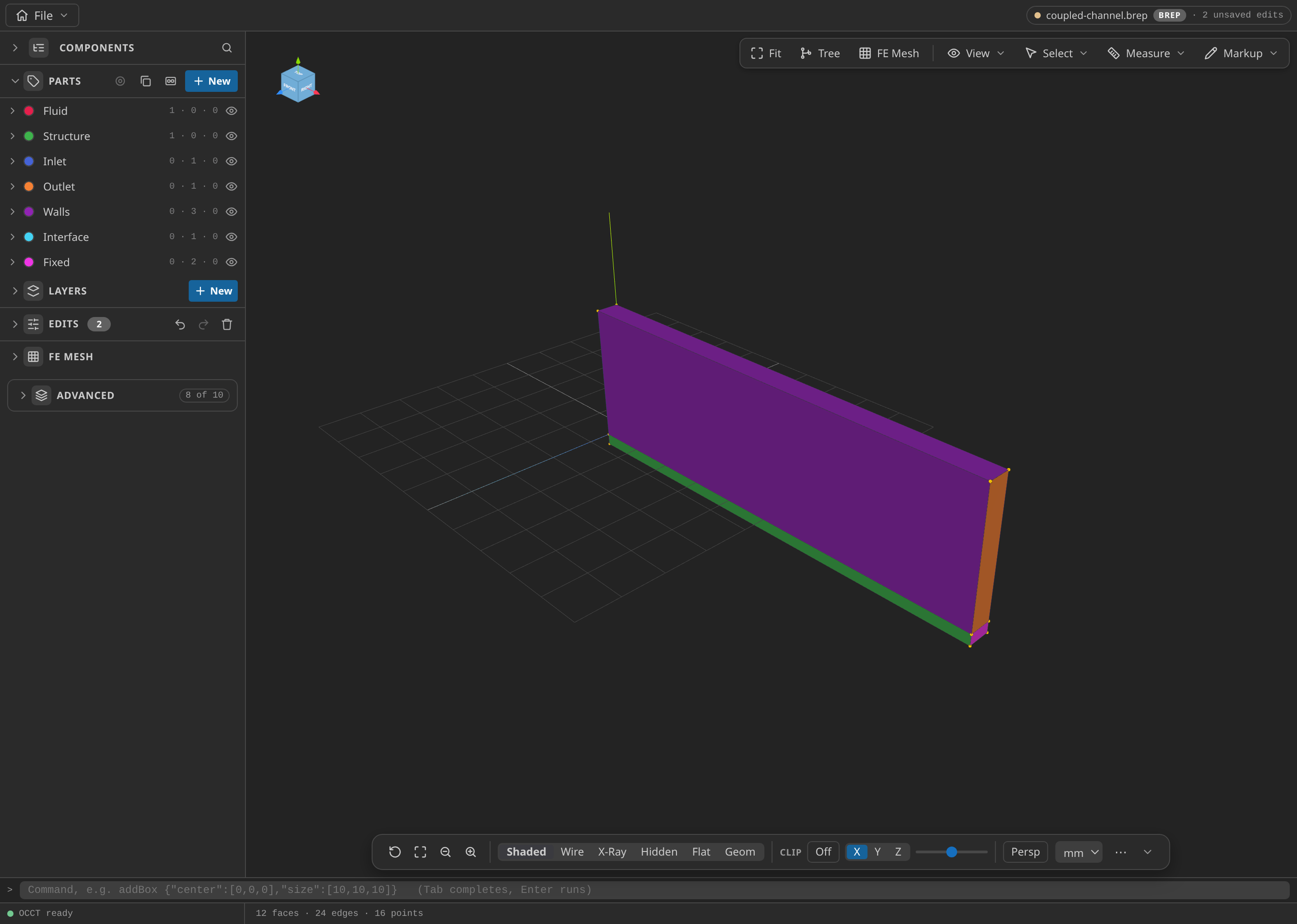1297x924 pixels.
Task: Click the clip Off button
Action: coord(823,852)
